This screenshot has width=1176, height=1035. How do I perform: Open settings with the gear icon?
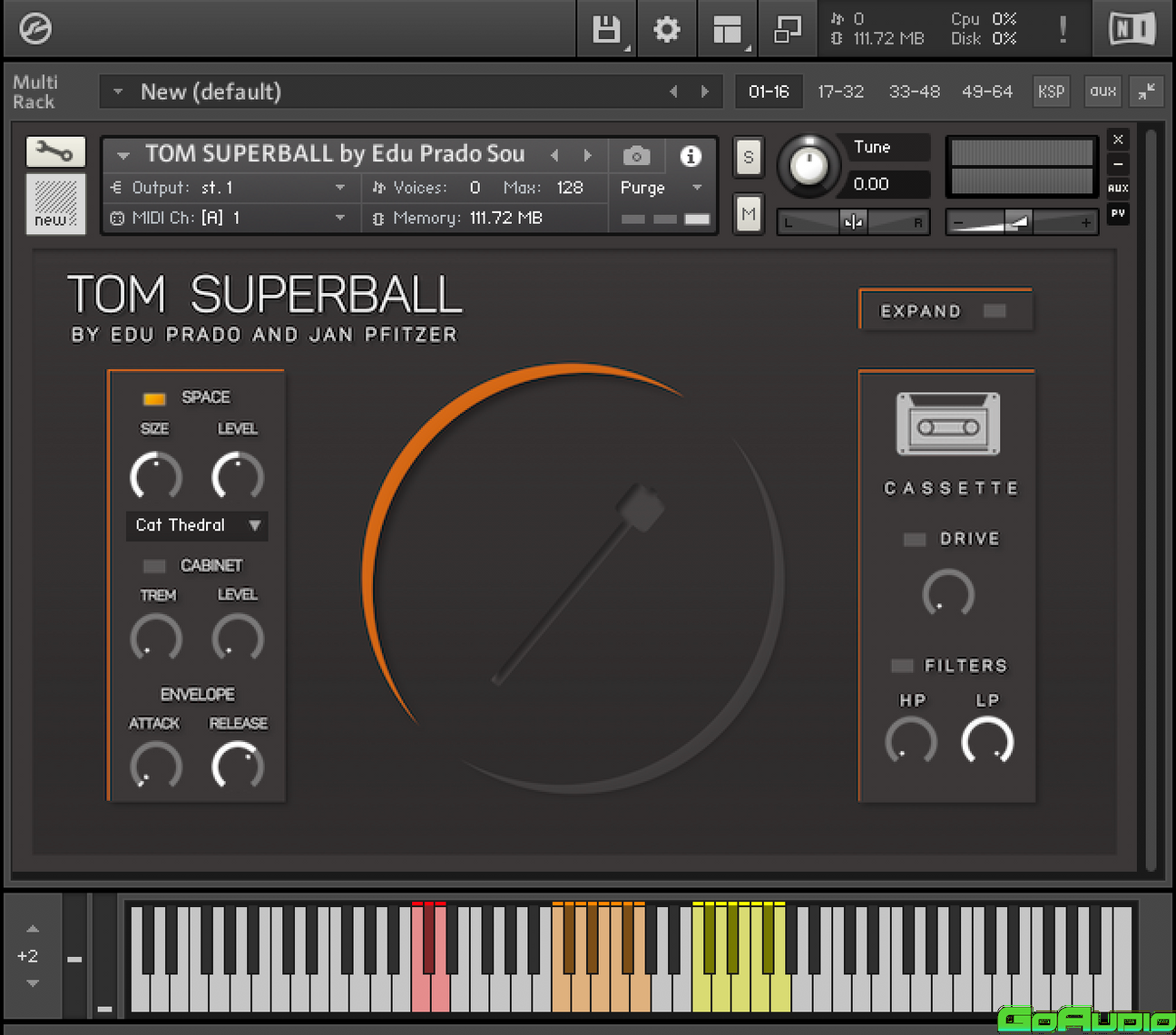[x=667, y=30]
